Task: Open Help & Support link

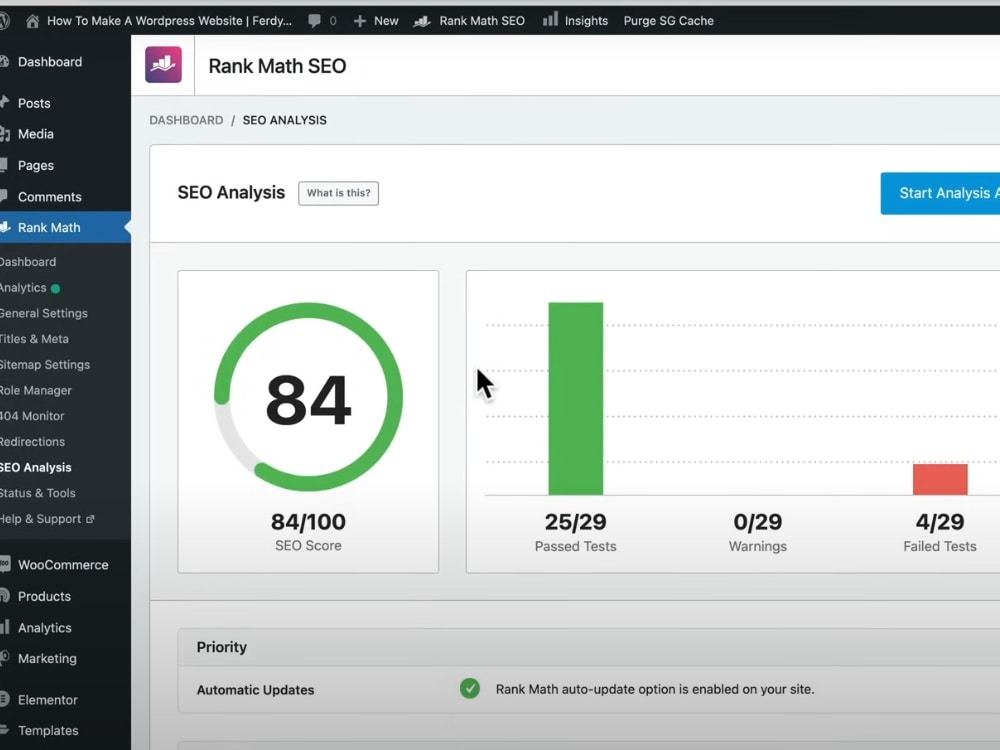Action: coord(41,519)
